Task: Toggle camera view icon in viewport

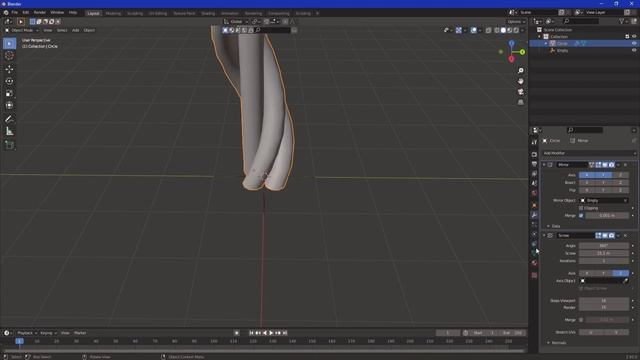Action: point(520,92)
